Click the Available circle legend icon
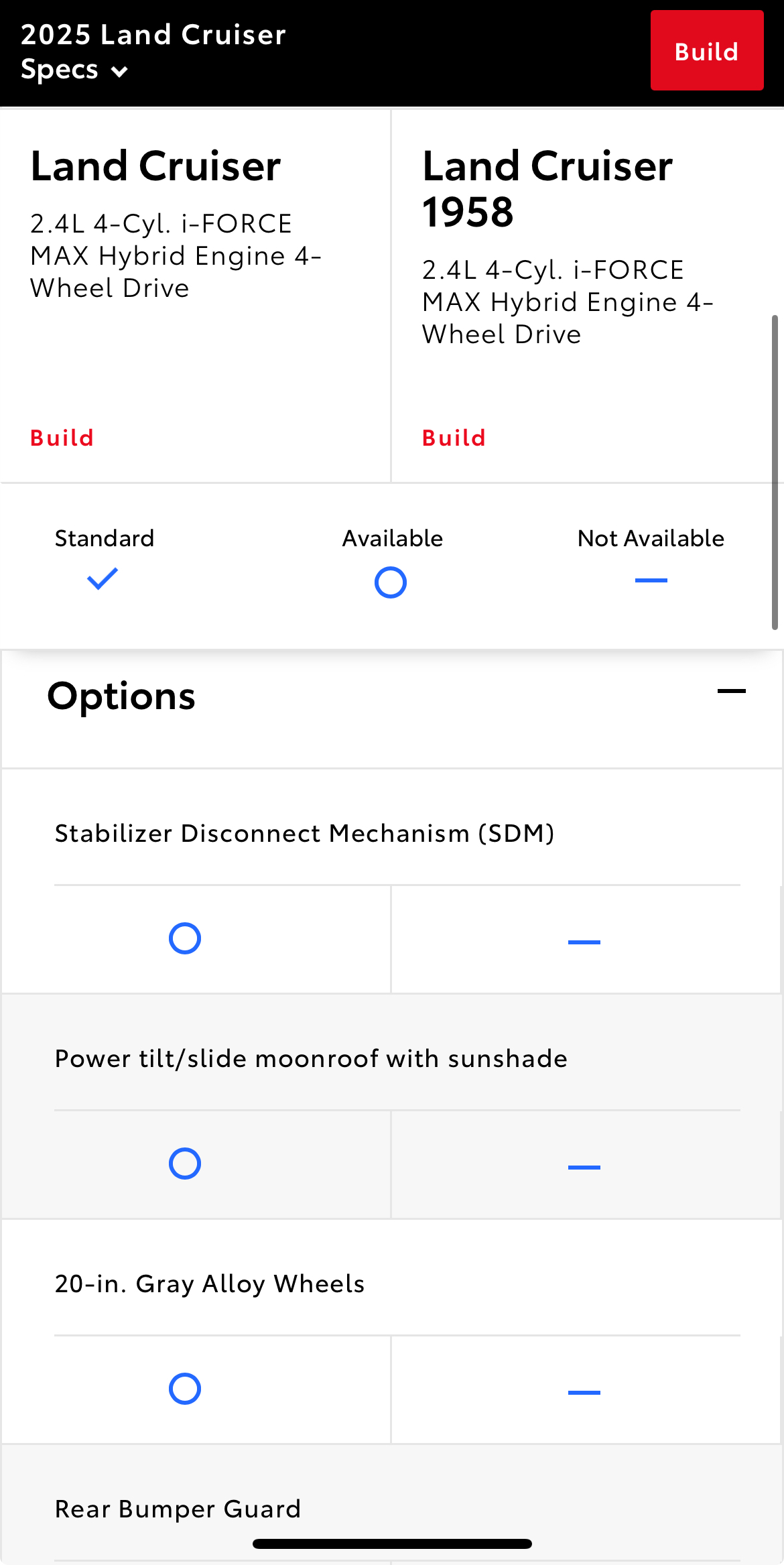This screenshot has width=784, height=1565. 391,582
